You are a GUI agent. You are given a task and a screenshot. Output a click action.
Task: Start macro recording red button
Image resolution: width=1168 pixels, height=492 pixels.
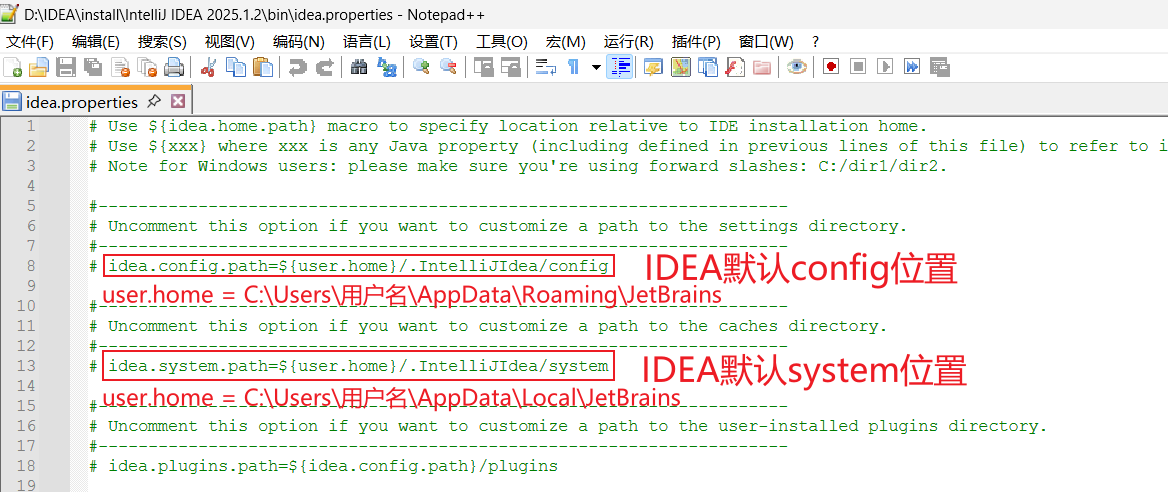tap(831, 68)
